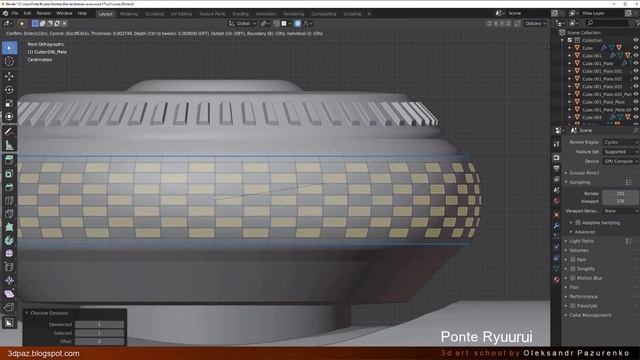
Task: Click the outliner search field
Action: pyautogui.click(x=608, y=23)
